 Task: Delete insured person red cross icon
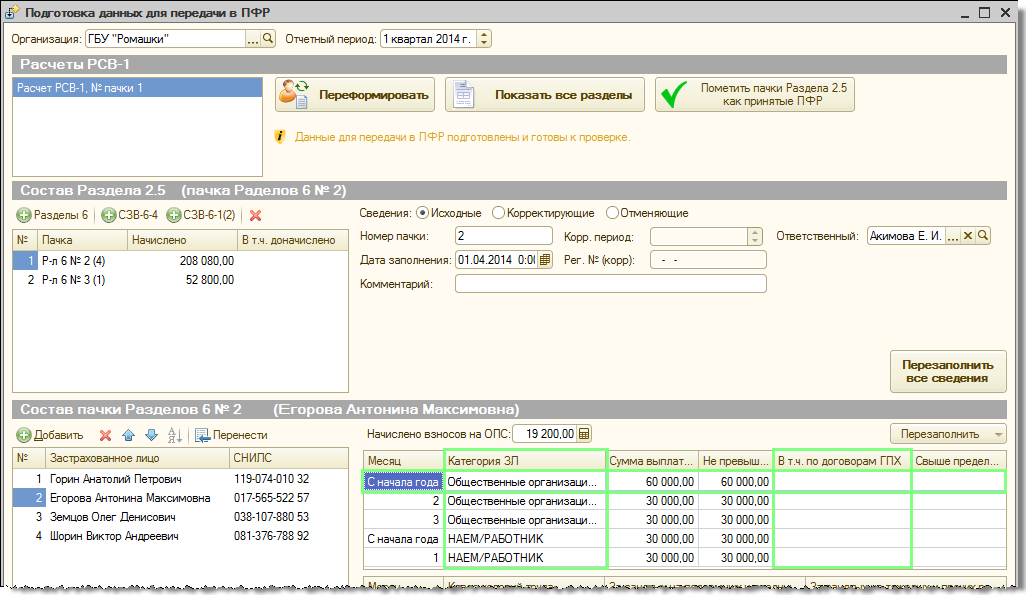pos(105,435)
